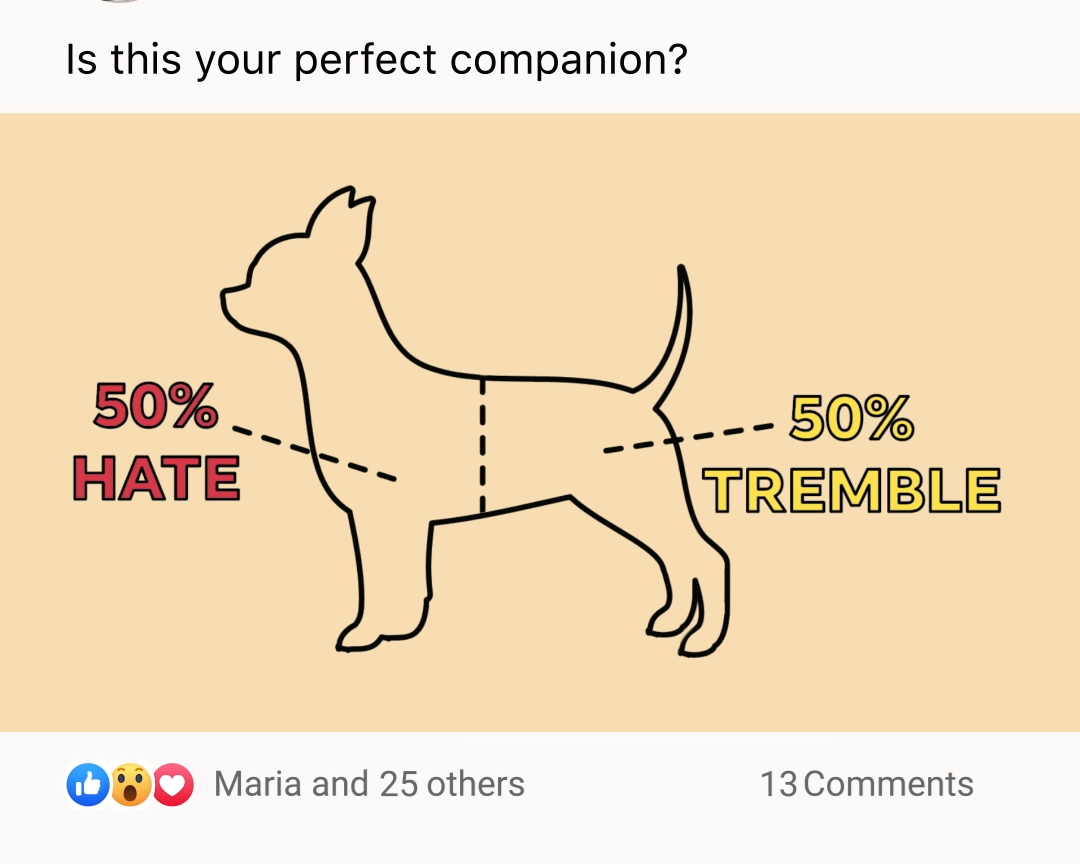Click the red heart Love reaction icon
The width and height of the screenshot is (1080, 864).
[x=173, y=784]
